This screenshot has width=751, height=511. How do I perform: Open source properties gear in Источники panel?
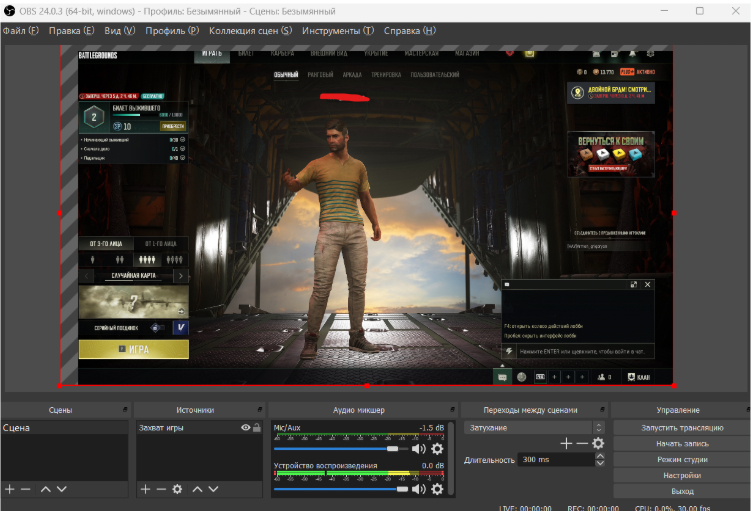[177, 489]
